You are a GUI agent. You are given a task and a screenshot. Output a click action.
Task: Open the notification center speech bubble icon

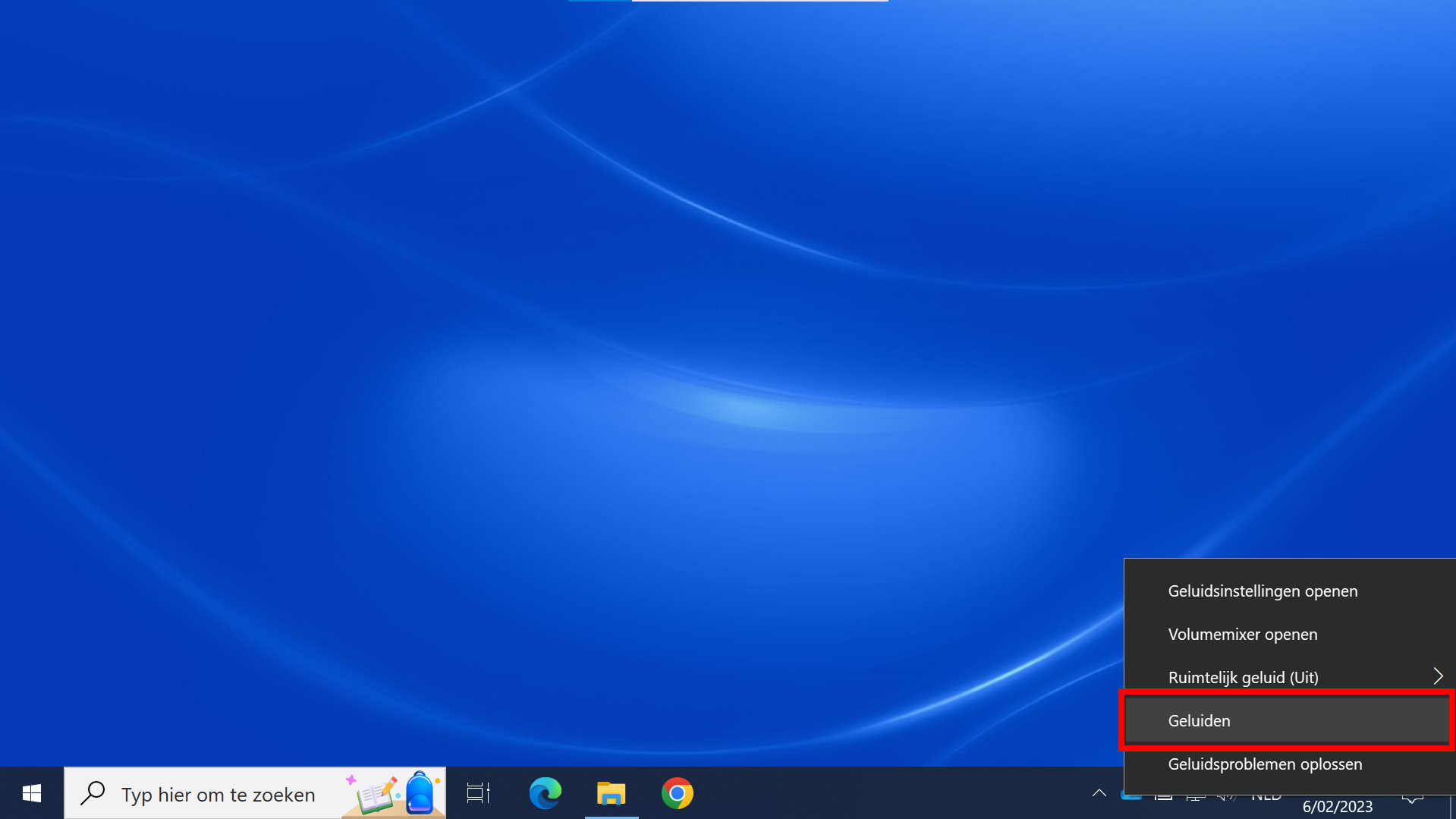coord(1412,798)
